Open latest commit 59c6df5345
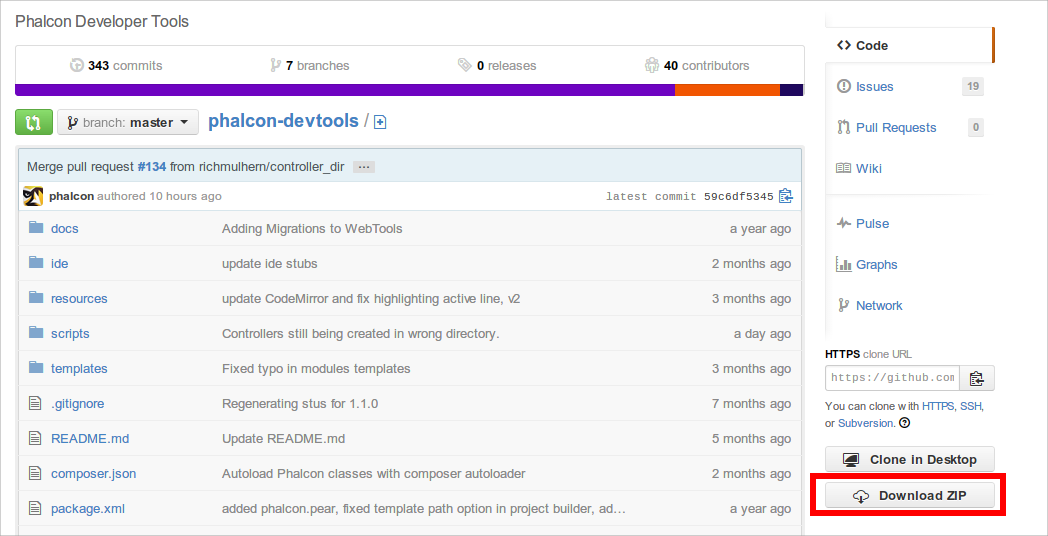Viewport: 1048px width, 536px height. coord(739,196)
